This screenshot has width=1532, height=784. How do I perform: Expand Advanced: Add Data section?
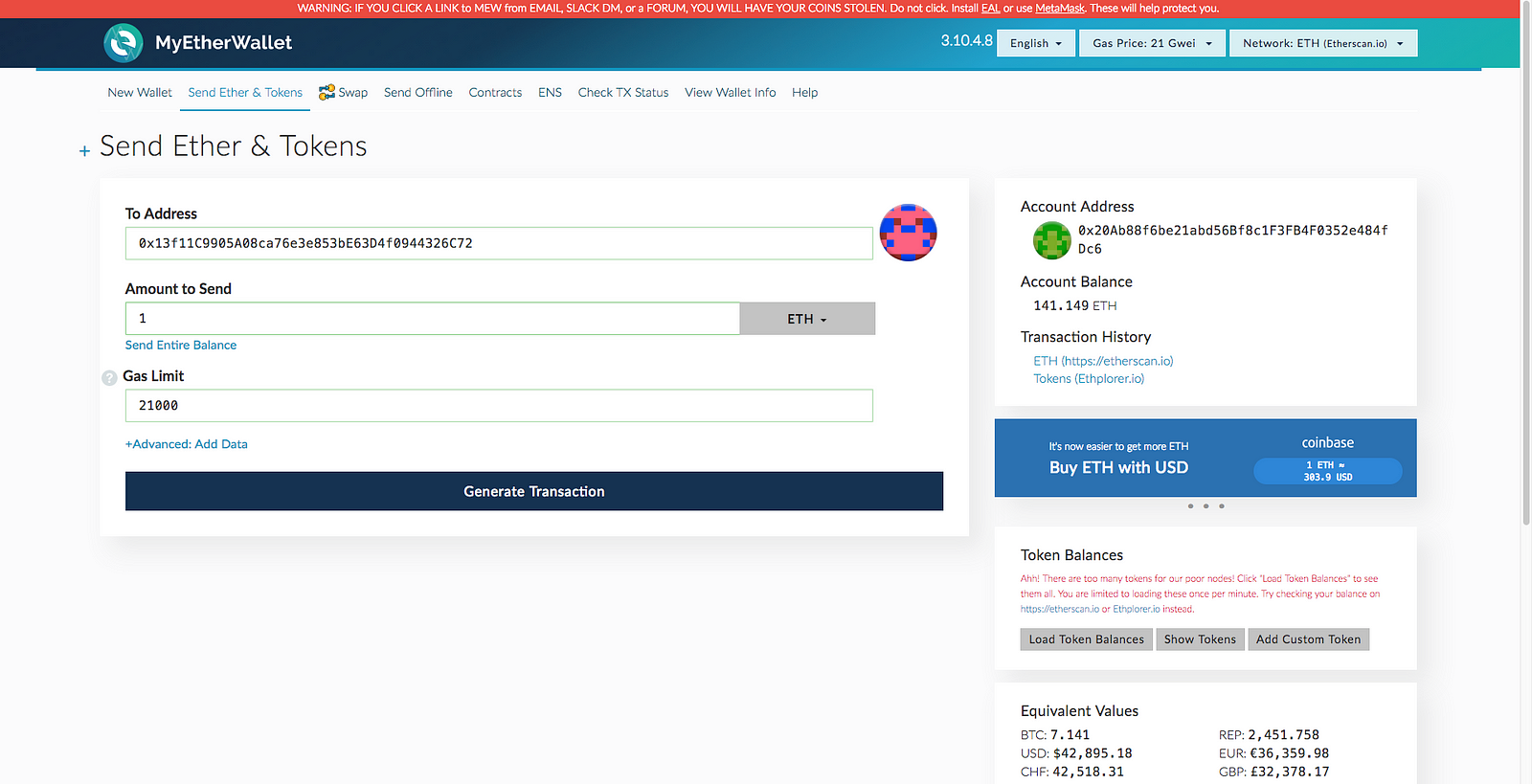coord(187,444)
